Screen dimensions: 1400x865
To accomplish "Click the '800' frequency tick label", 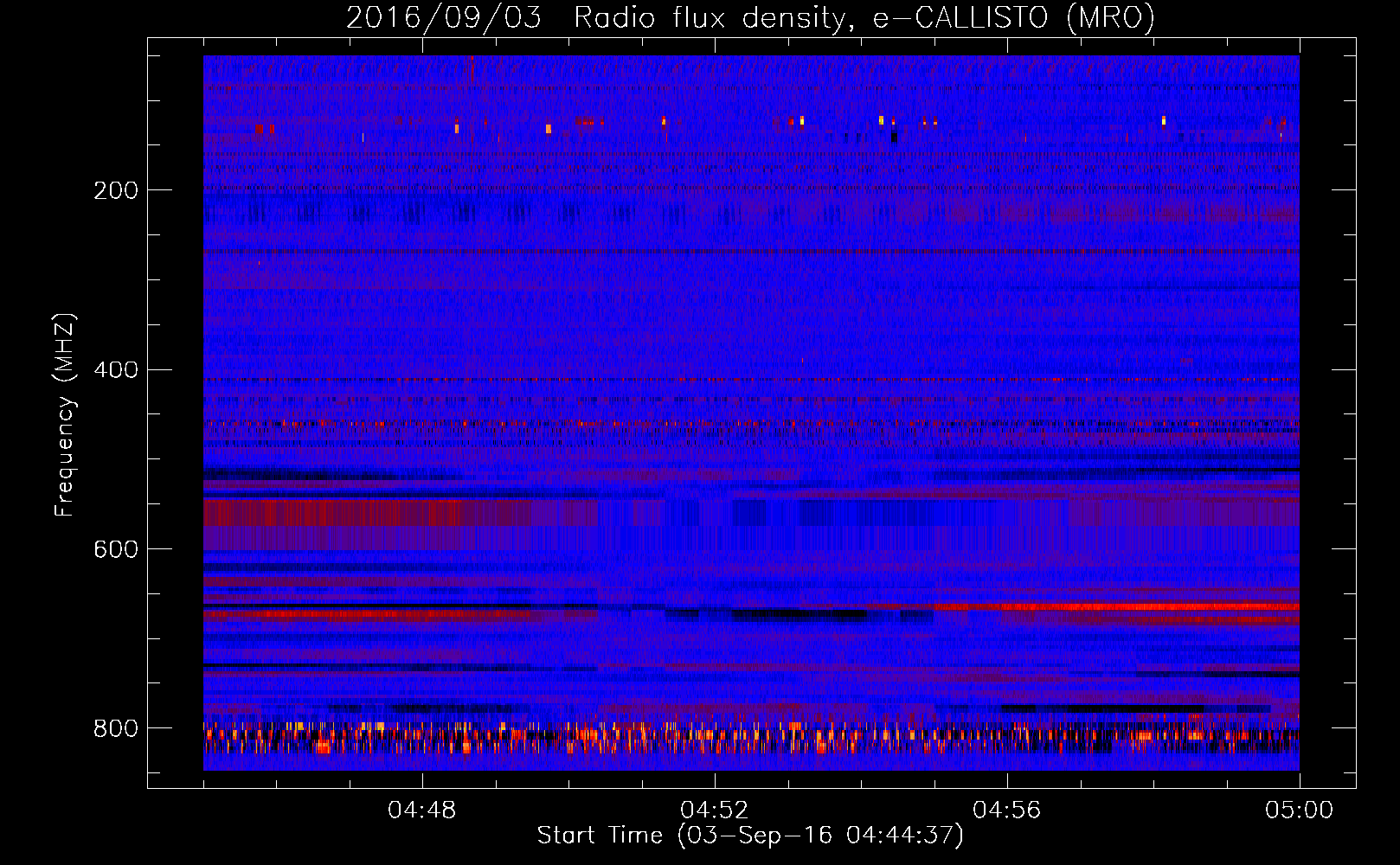I will coord(116,728).
